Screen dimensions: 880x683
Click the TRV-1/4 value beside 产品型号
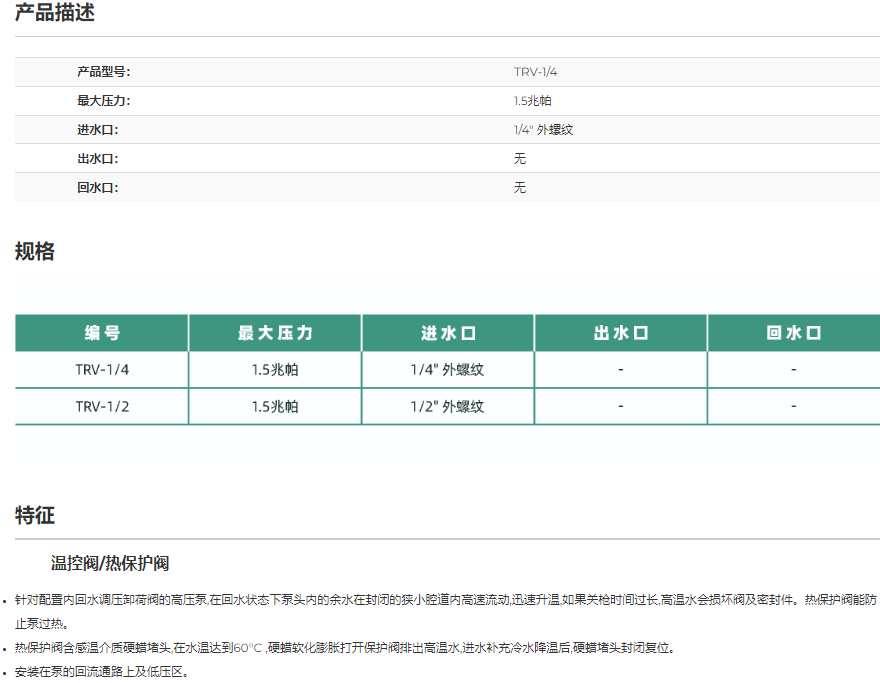pos(535,72)
